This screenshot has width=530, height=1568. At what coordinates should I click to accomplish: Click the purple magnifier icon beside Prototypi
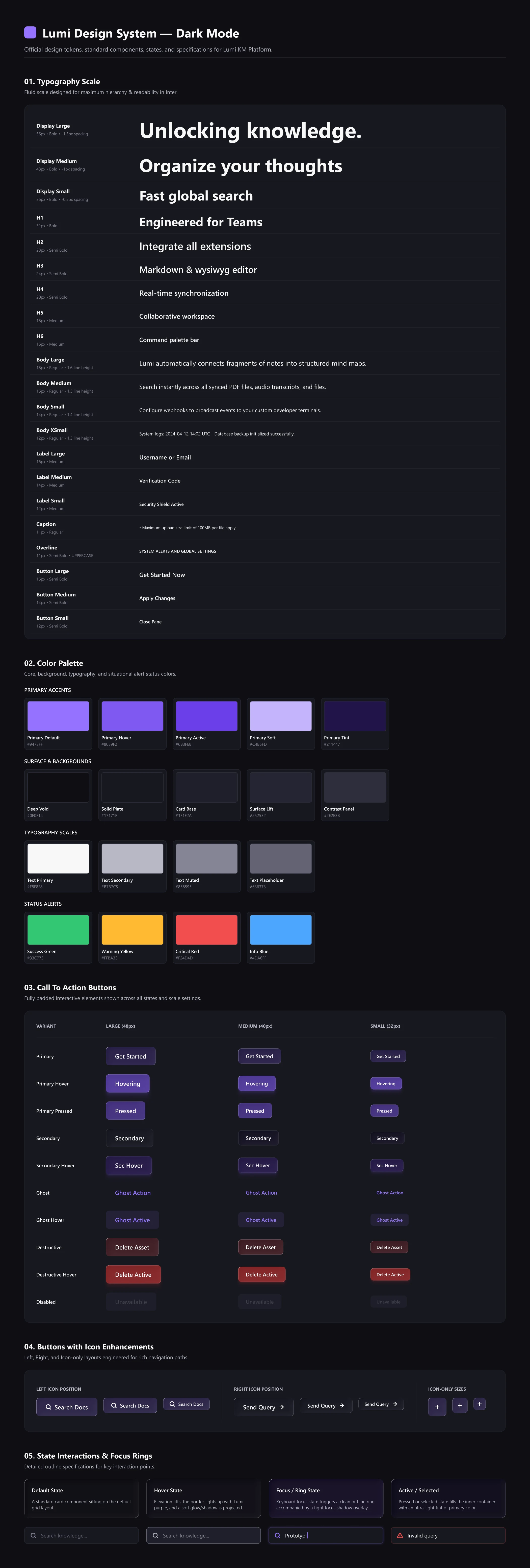coord(278,1536)
